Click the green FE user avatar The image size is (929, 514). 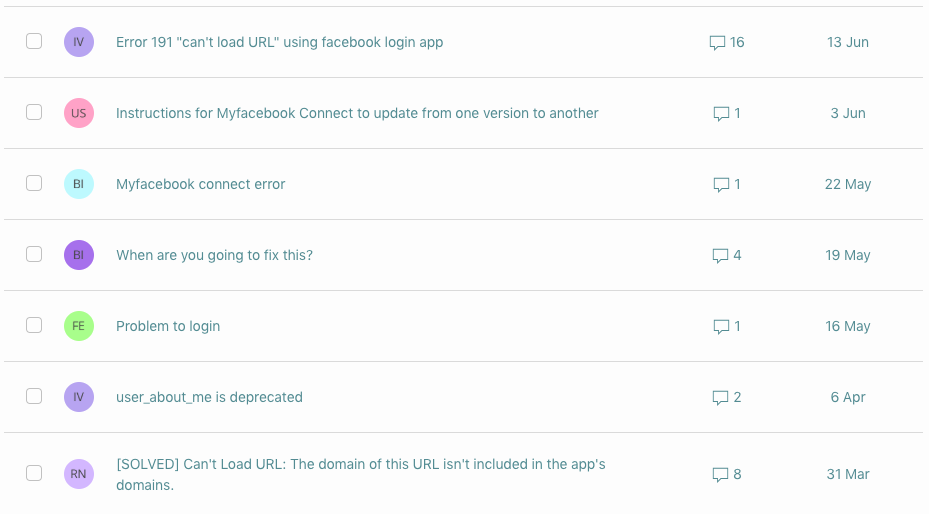tap(79, 326)
